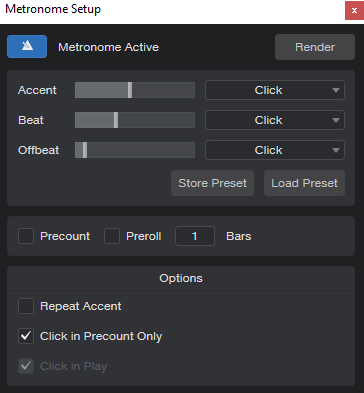Toggle the Metronome Active icon button
The image size is (364, 393).
point(27,47)
